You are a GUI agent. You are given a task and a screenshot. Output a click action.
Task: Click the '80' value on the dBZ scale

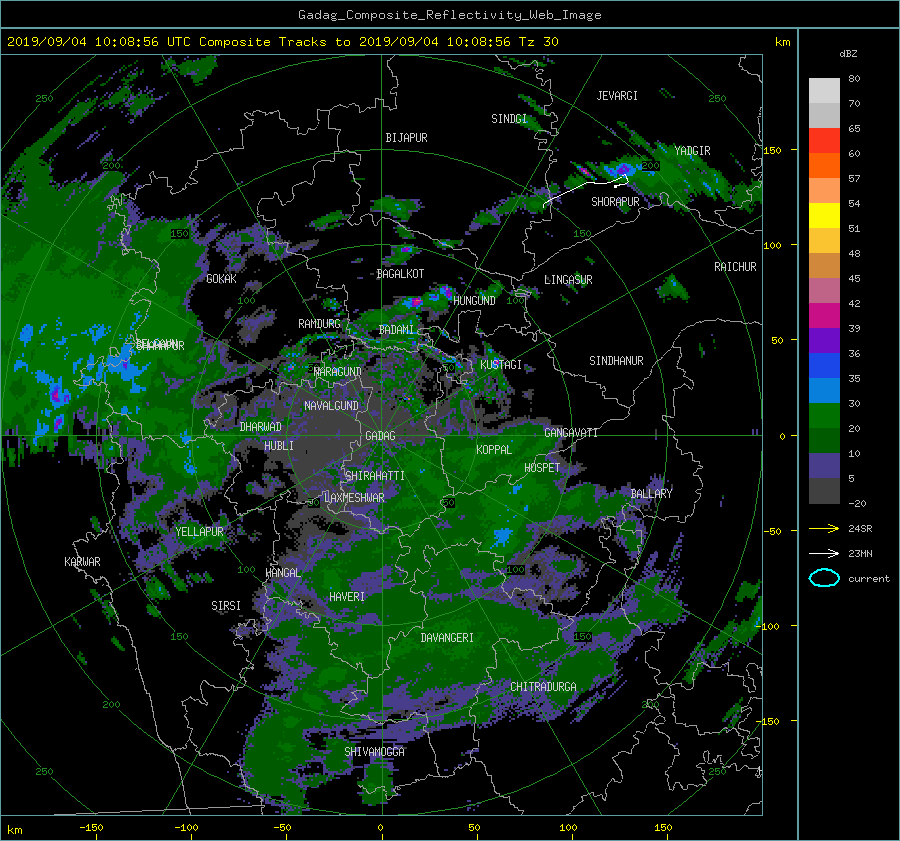[854, 79]
